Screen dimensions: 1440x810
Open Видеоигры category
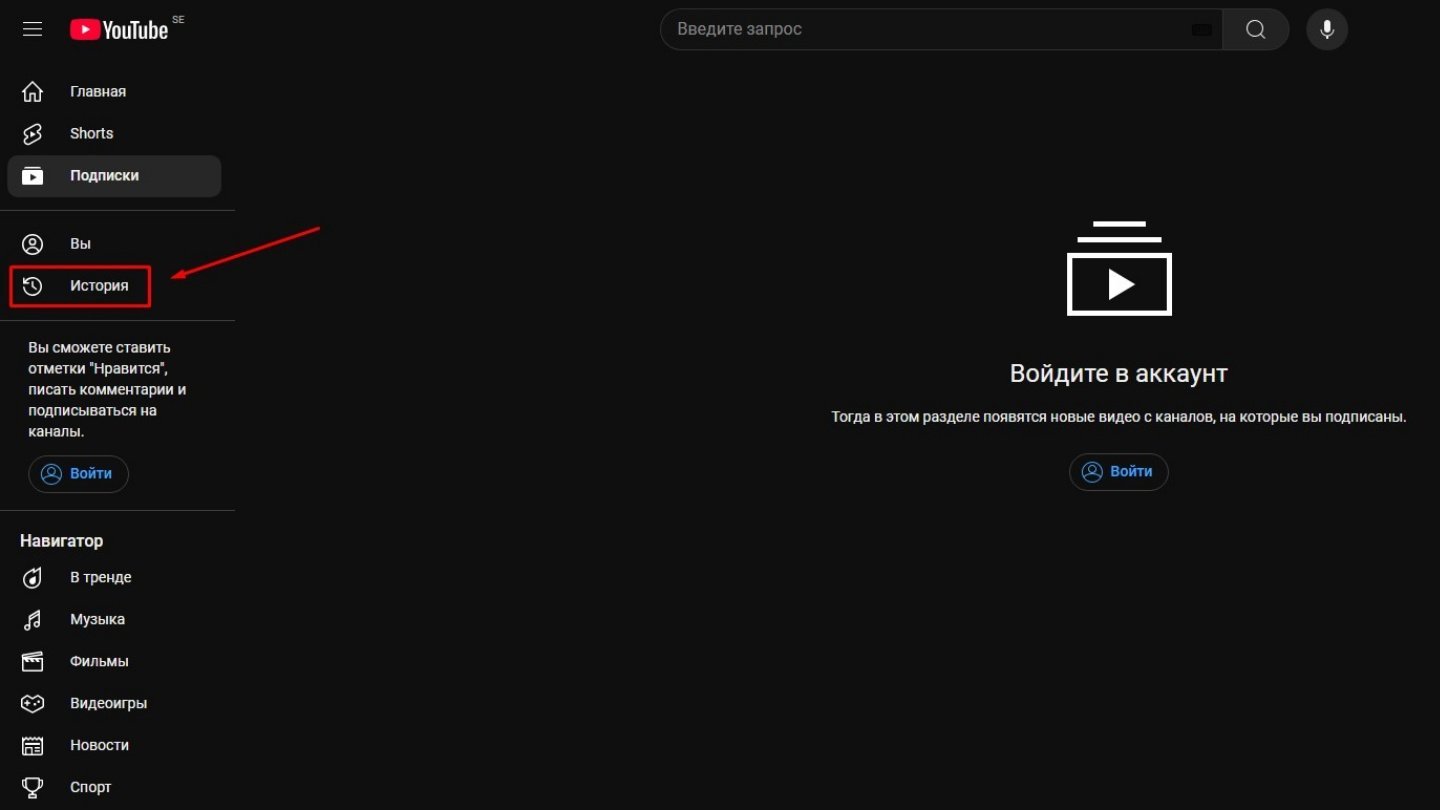pyautogui.click(x=114, y=704)
